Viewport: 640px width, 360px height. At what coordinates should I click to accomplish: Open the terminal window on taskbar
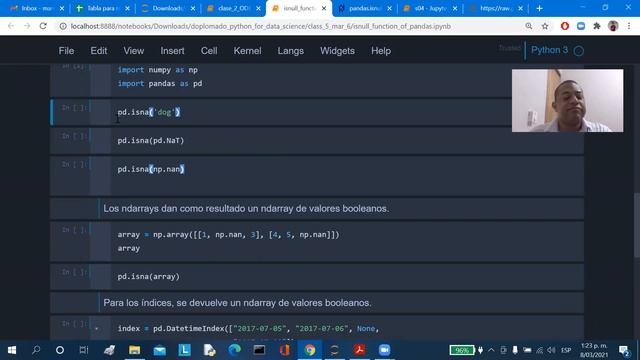coord(259,350)
